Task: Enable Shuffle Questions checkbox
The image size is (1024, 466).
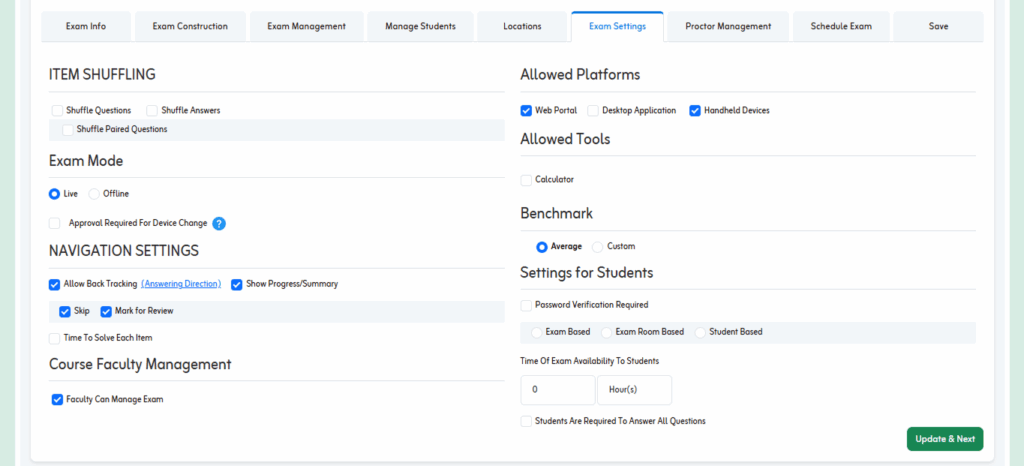Action: (56, 110)
